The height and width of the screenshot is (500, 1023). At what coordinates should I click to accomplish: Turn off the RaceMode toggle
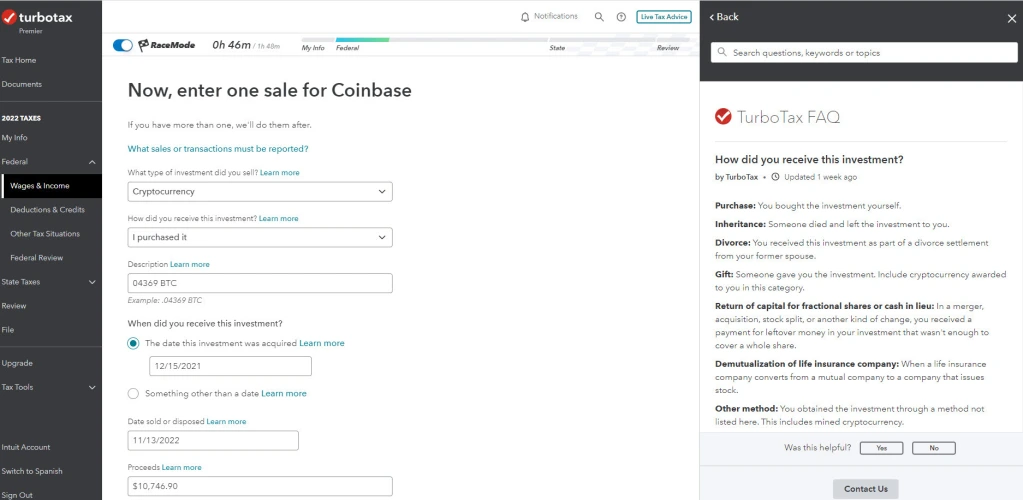123,45
